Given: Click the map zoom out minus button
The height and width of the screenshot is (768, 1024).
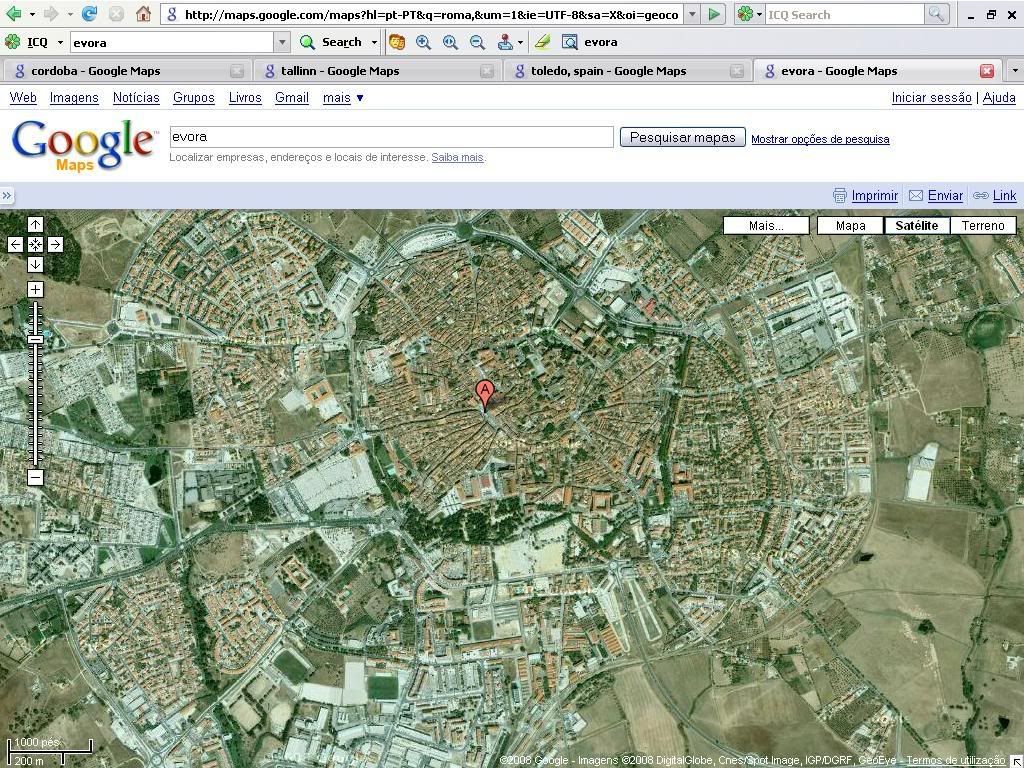Looking at the screenshot, I should pos(35,478).
